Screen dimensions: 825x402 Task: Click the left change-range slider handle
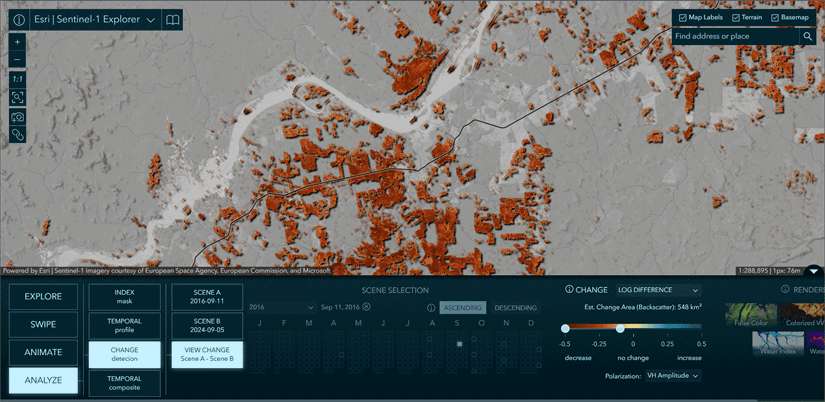[565, 328]
